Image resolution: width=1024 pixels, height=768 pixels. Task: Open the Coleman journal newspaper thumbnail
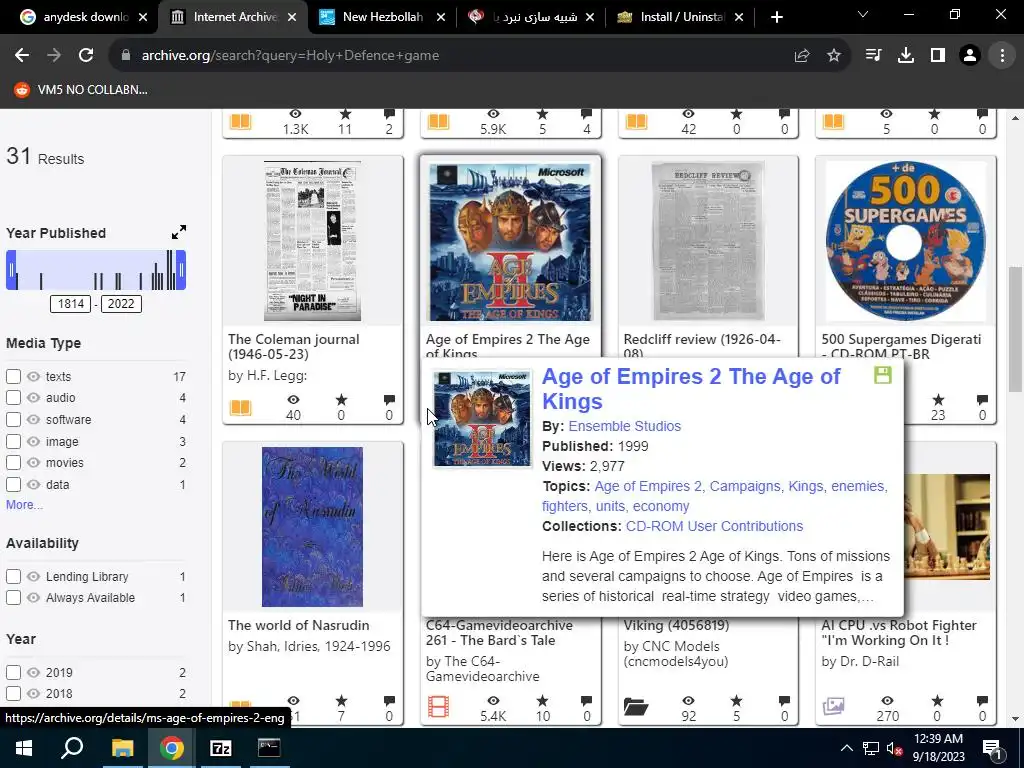pyautogui.click(x=312, y=241)
